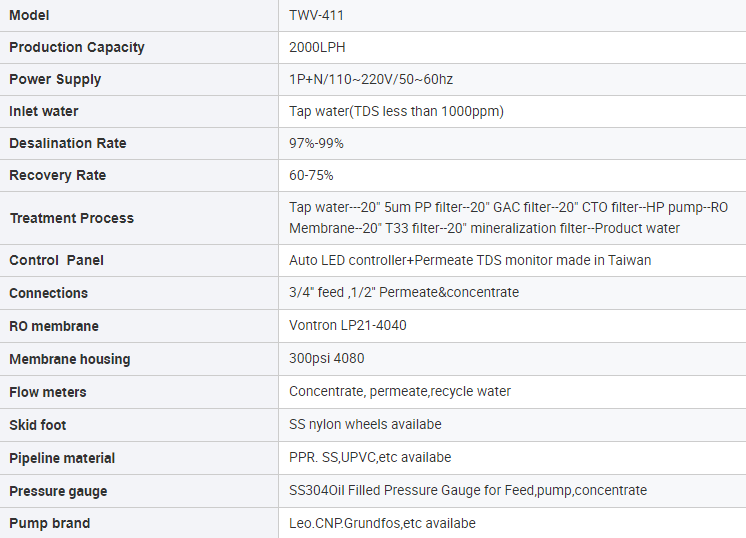746x538 pixels.
Task: Select the Auto LED controller description
Action: pos(470,260)
